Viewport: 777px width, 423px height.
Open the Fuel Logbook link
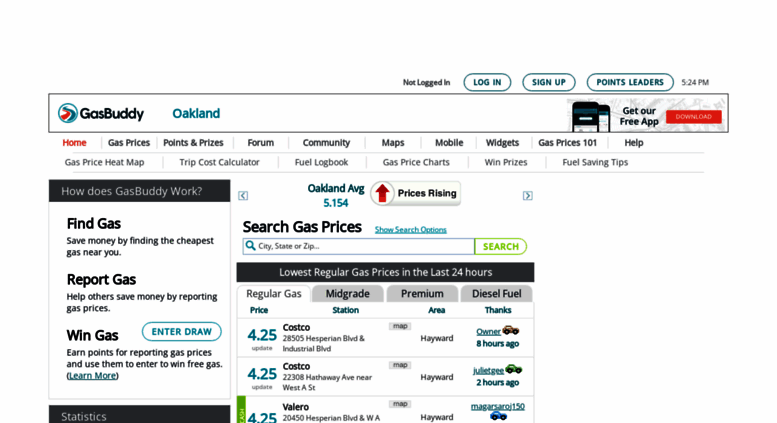(x=322, y=162)
